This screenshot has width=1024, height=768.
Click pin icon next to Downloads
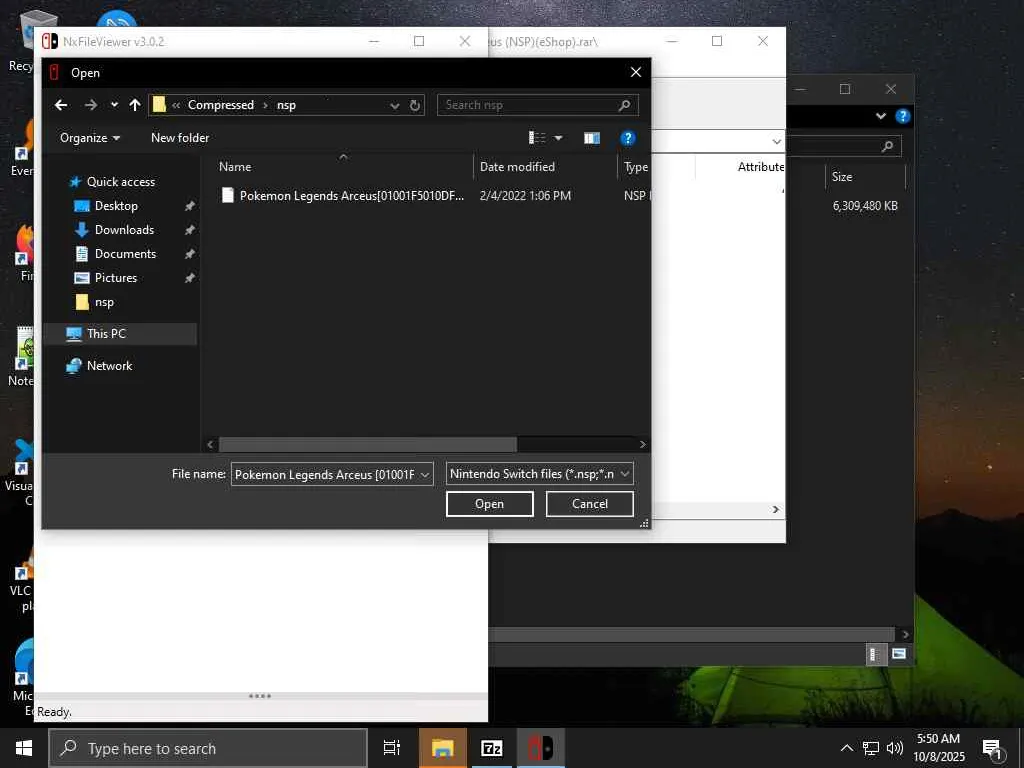pos(189,230)
